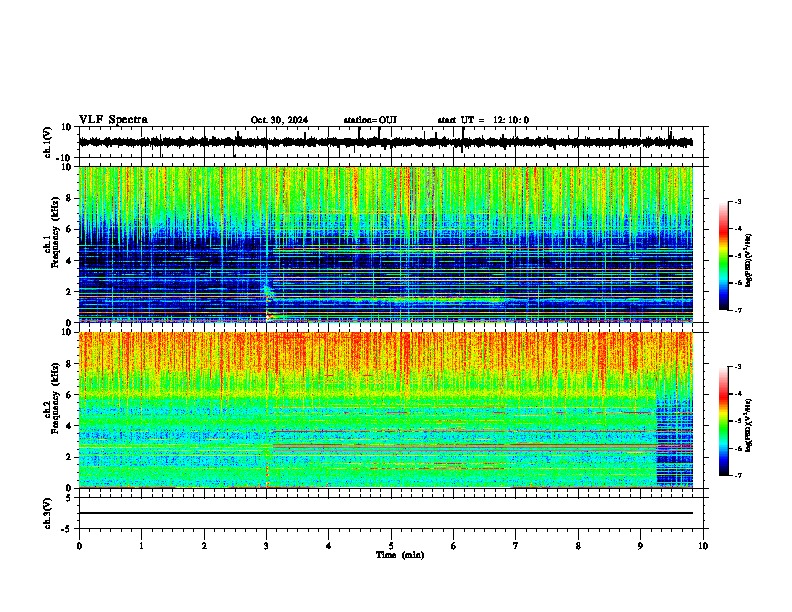792x612 pixels.
Task: Click the 'ch.1(V)' waveform axis label
Action: click(48, 142)
